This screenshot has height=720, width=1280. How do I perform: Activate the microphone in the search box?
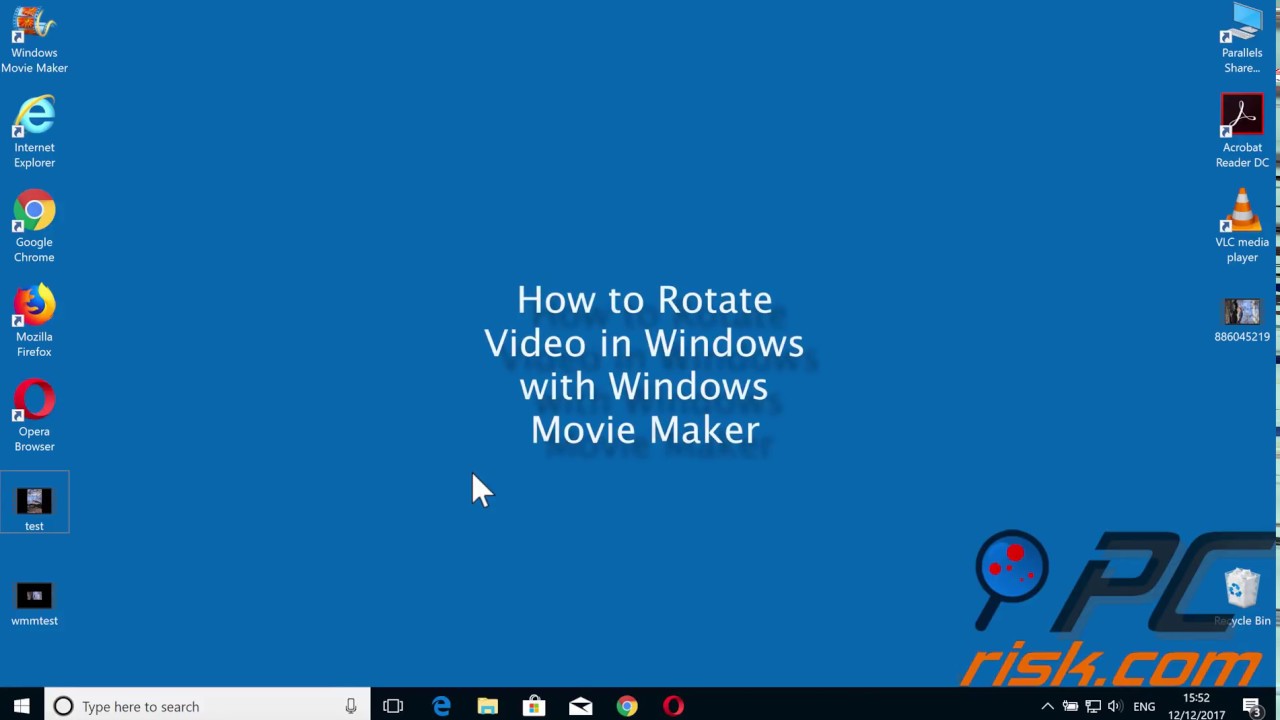(351, 706)
